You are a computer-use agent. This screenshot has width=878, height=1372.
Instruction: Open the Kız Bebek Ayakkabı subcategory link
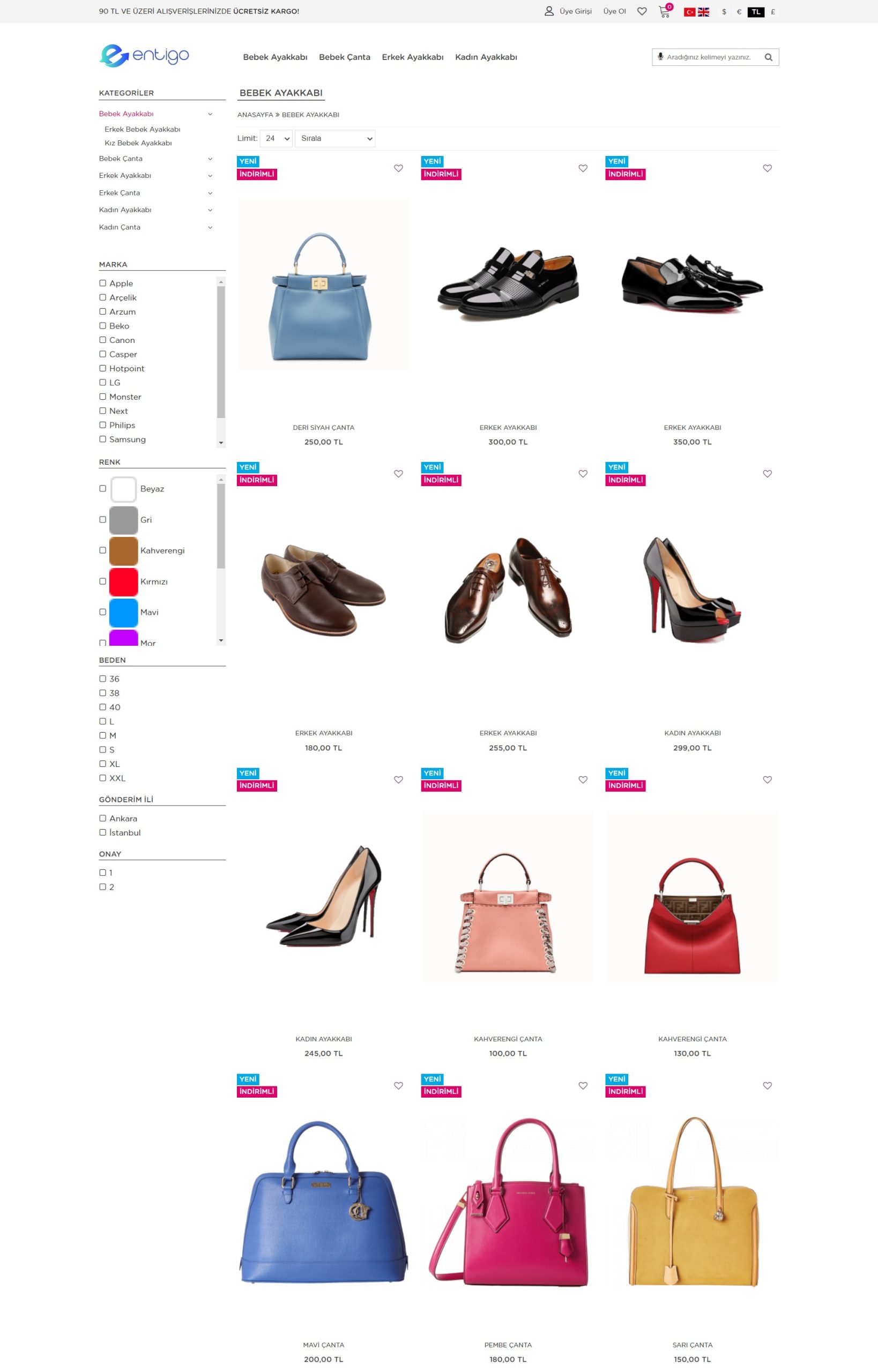pos(138,143)
